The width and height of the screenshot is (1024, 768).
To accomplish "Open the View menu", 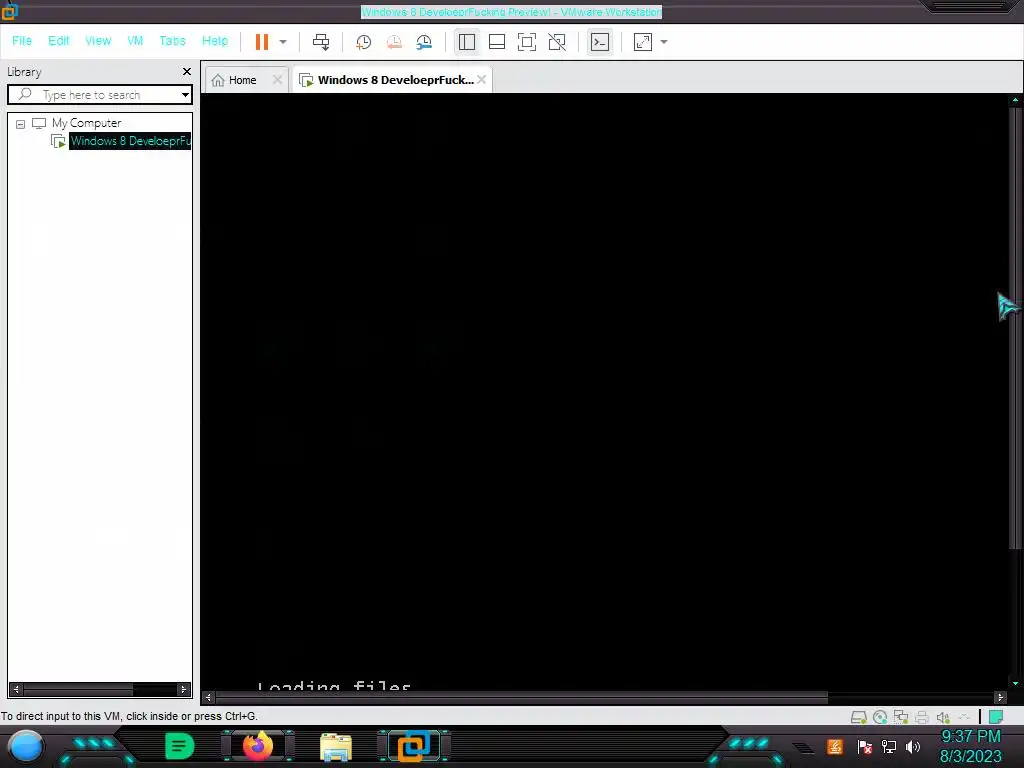I will [98, 40].
